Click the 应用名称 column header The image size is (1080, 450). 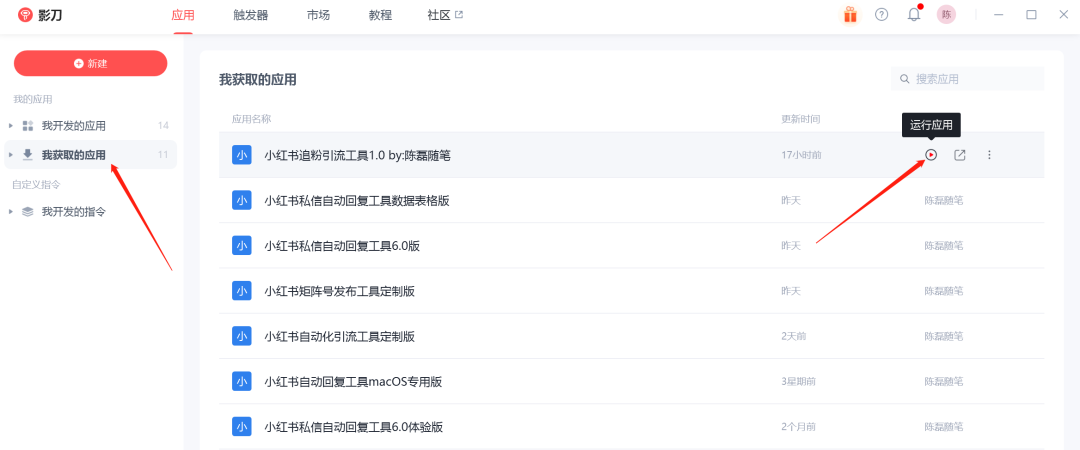[251, 119]
